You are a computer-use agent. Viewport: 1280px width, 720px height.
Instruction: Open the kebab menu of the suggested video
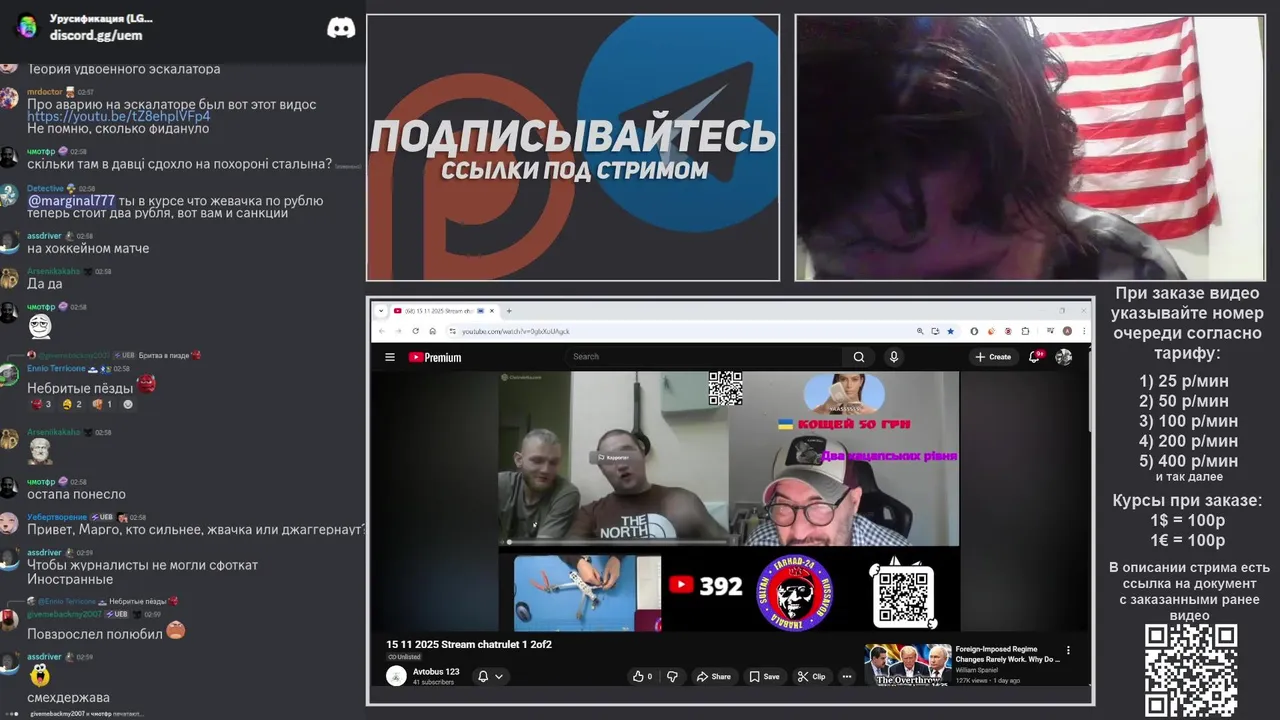coord(1068,650)
